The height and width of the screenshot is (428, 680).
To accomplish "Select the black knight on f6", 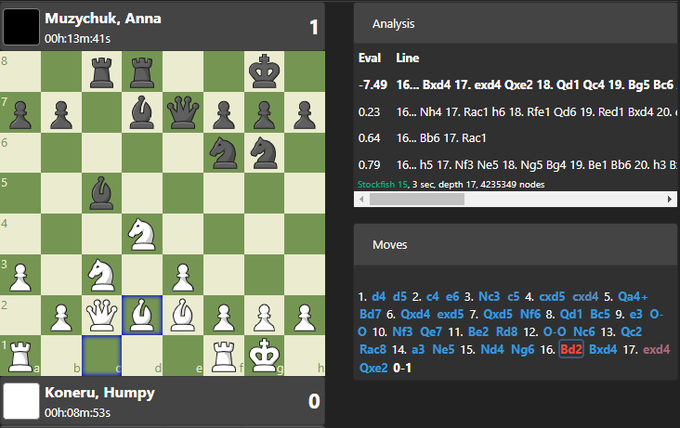I will tap(222, 152).
